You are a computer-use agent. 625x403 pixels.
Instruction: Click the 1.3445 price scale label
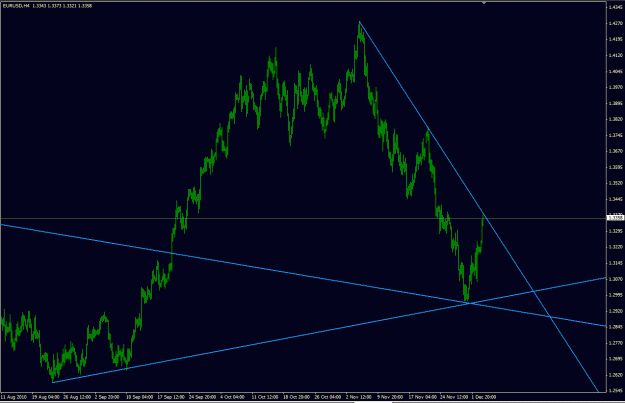click(x=616, y=199)
